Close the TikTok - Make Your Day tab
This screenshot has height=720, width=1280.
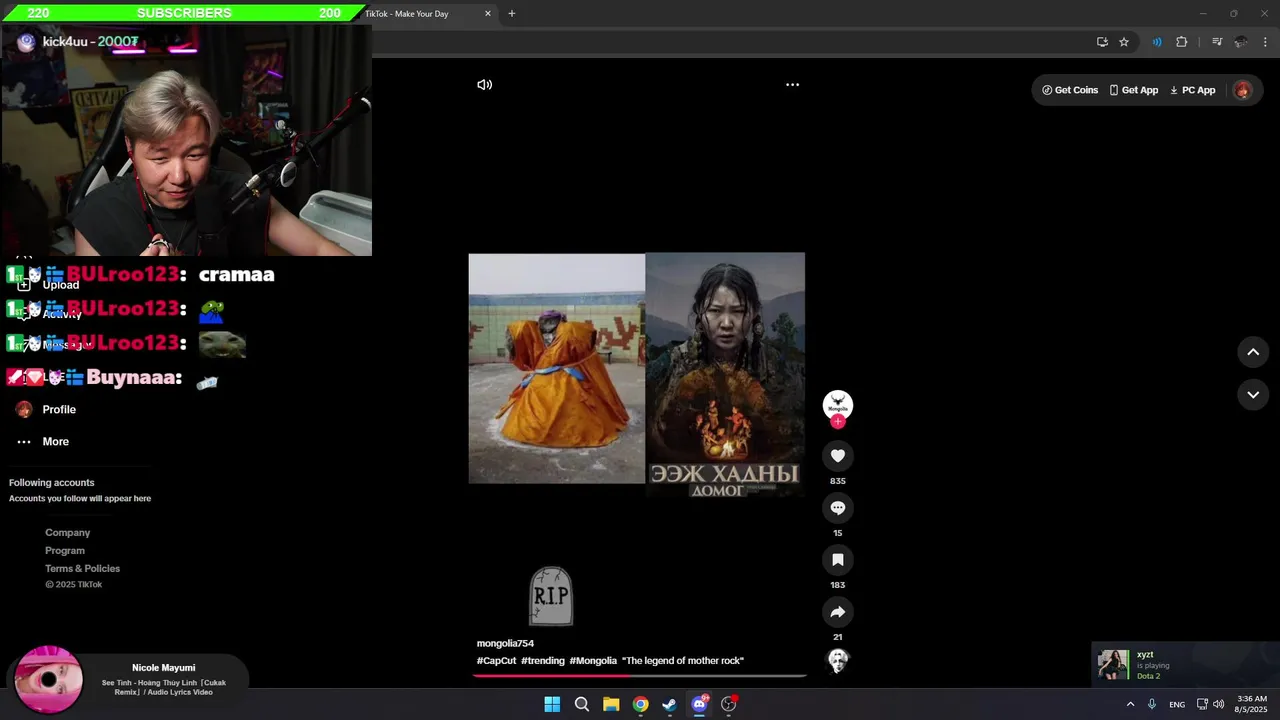pyautogui.click(x=488, y=14)
